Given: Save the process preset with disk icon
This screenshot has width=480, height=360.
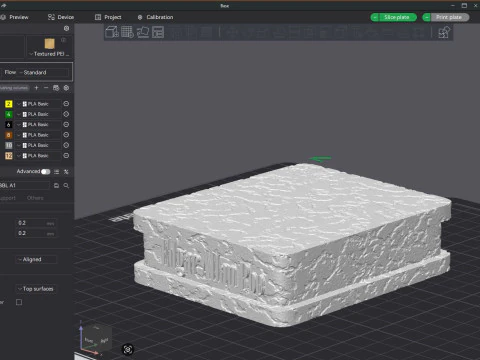Looking at the screenshot, I should tap(56, 185).
